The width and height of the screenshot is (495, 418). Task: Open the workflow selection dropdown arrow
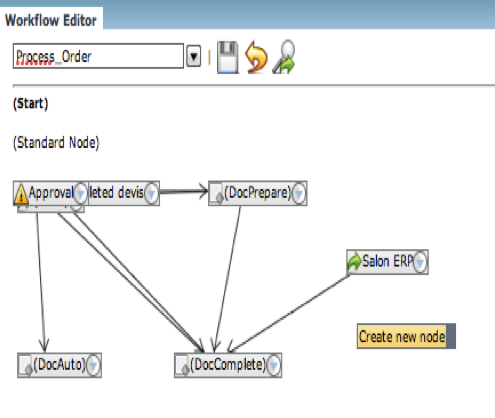[x=194, y=57]
